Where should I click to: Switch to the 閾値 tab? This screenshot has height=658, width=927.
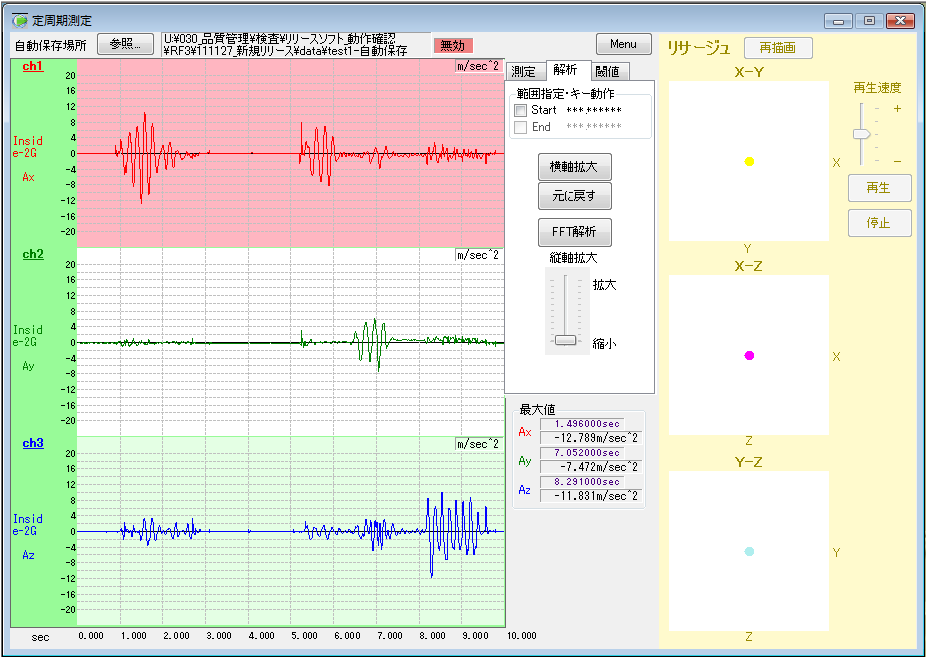click(x=608, y=72)
